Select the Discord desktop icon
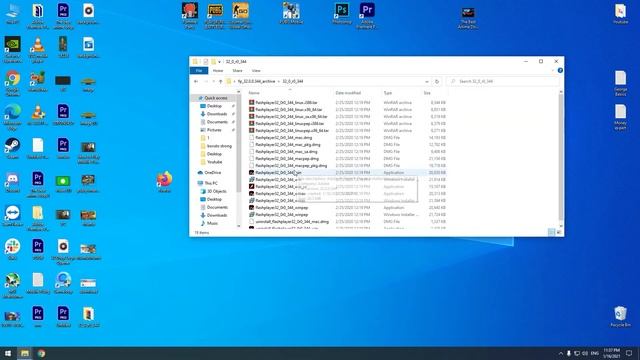 [x=13, y=182]
